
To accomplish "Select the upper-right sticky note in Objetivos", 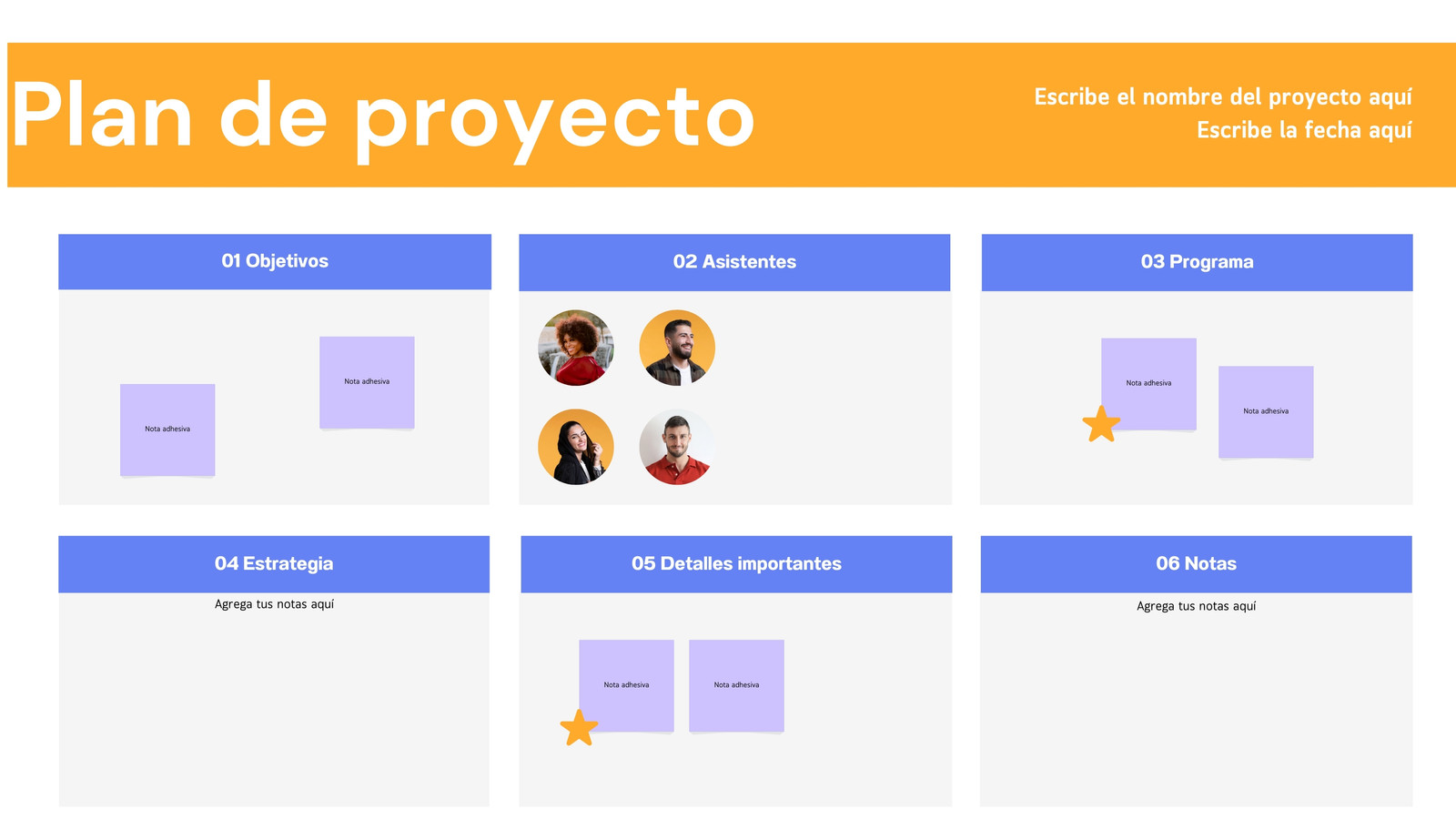I will (x=367, y=382).
